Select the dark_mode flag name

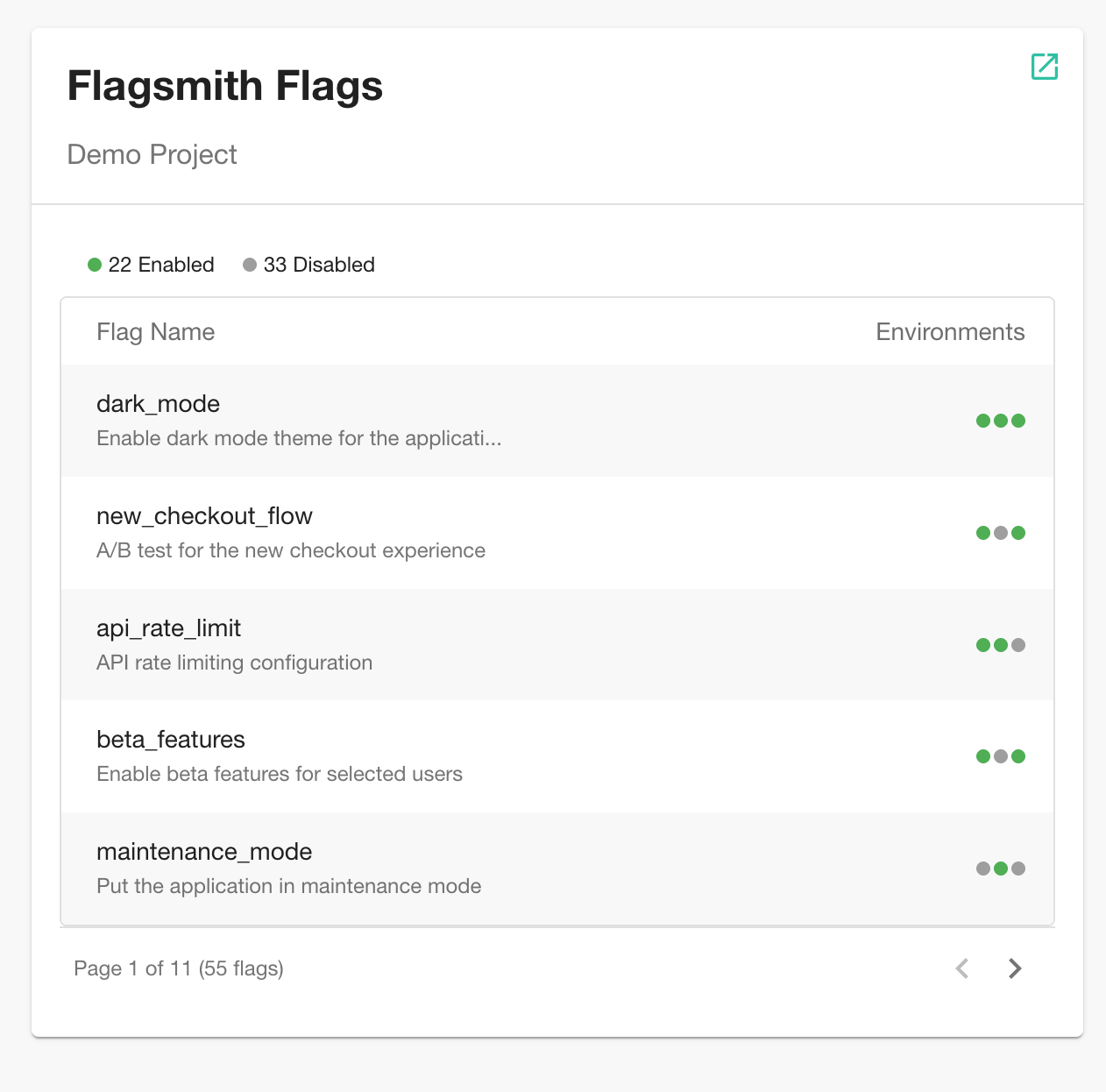[x=158, y=404]
